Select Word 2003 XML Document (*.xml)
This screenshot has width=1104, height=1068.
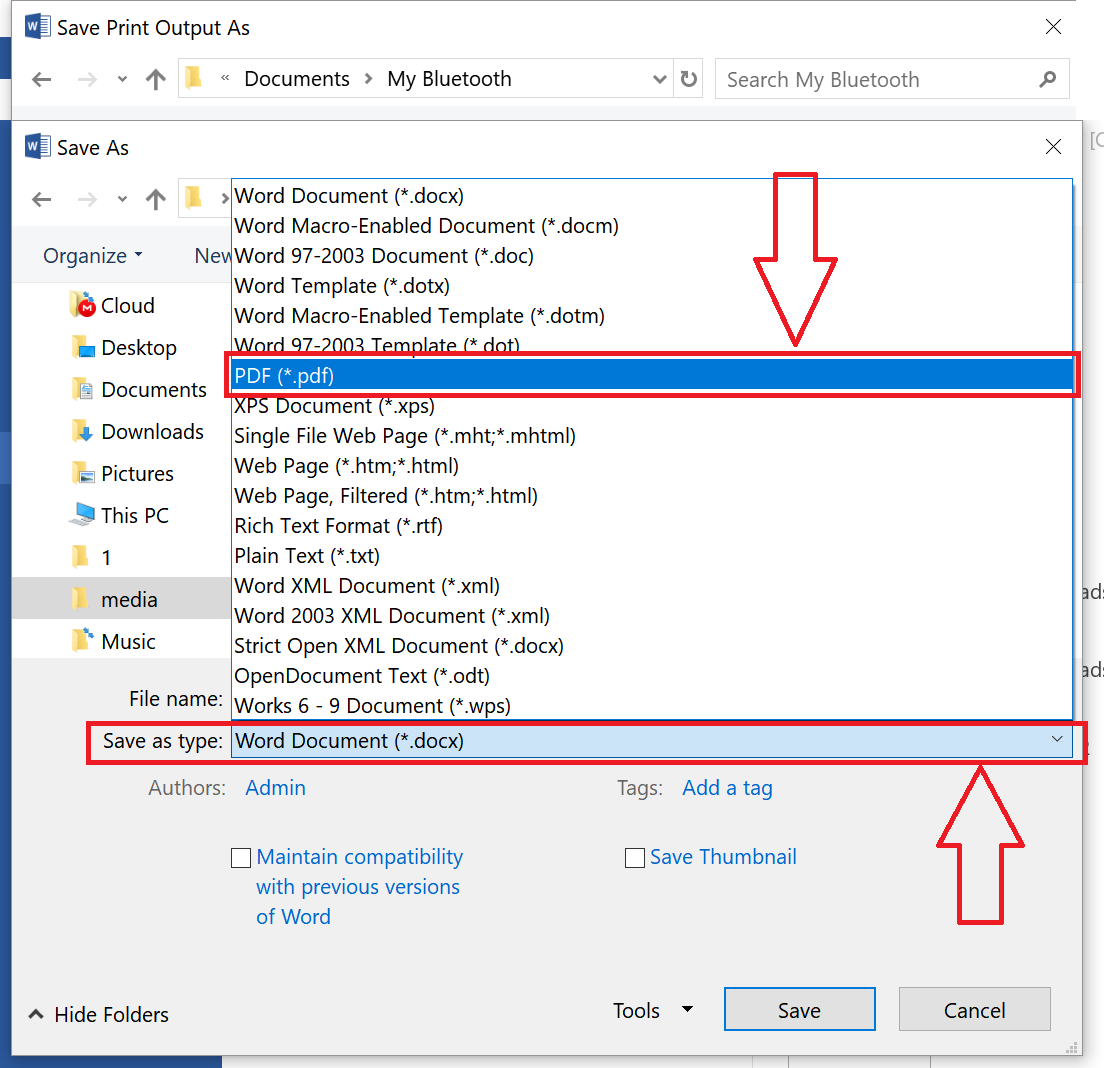(x=652, y=616)
